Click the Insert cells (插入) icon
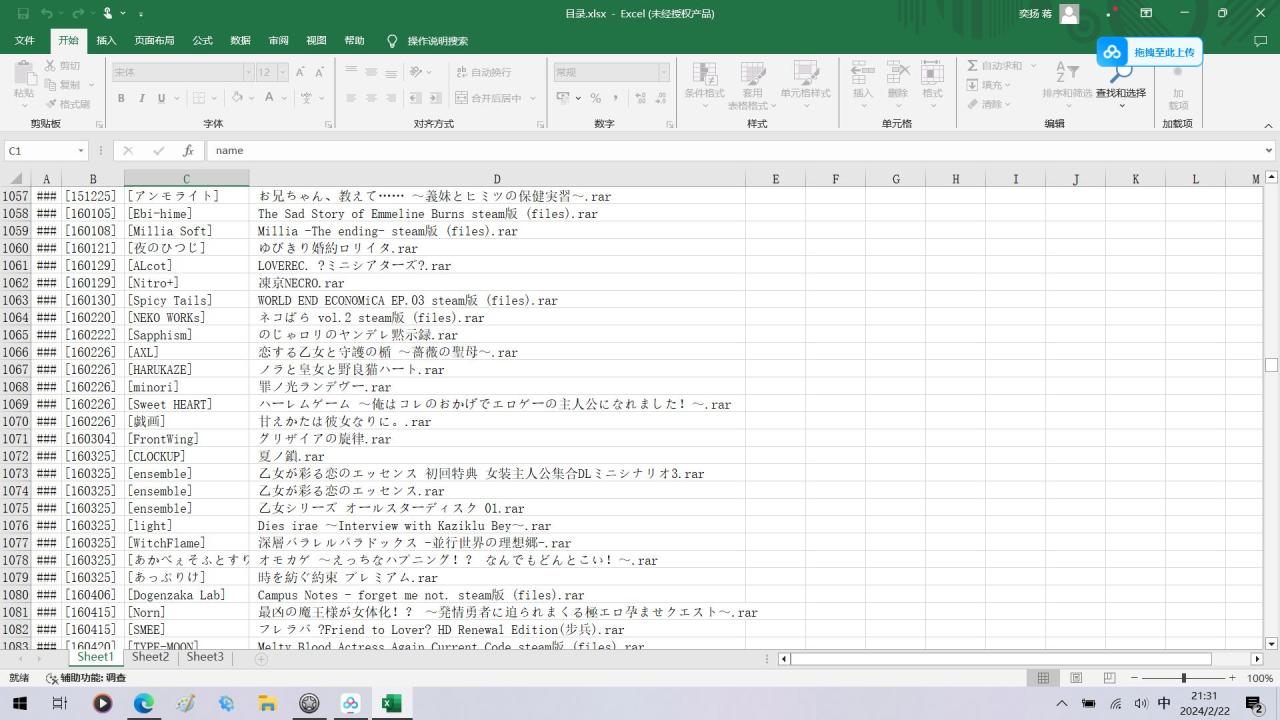Viewport: 1280px width, 720px height. (863, 73)
